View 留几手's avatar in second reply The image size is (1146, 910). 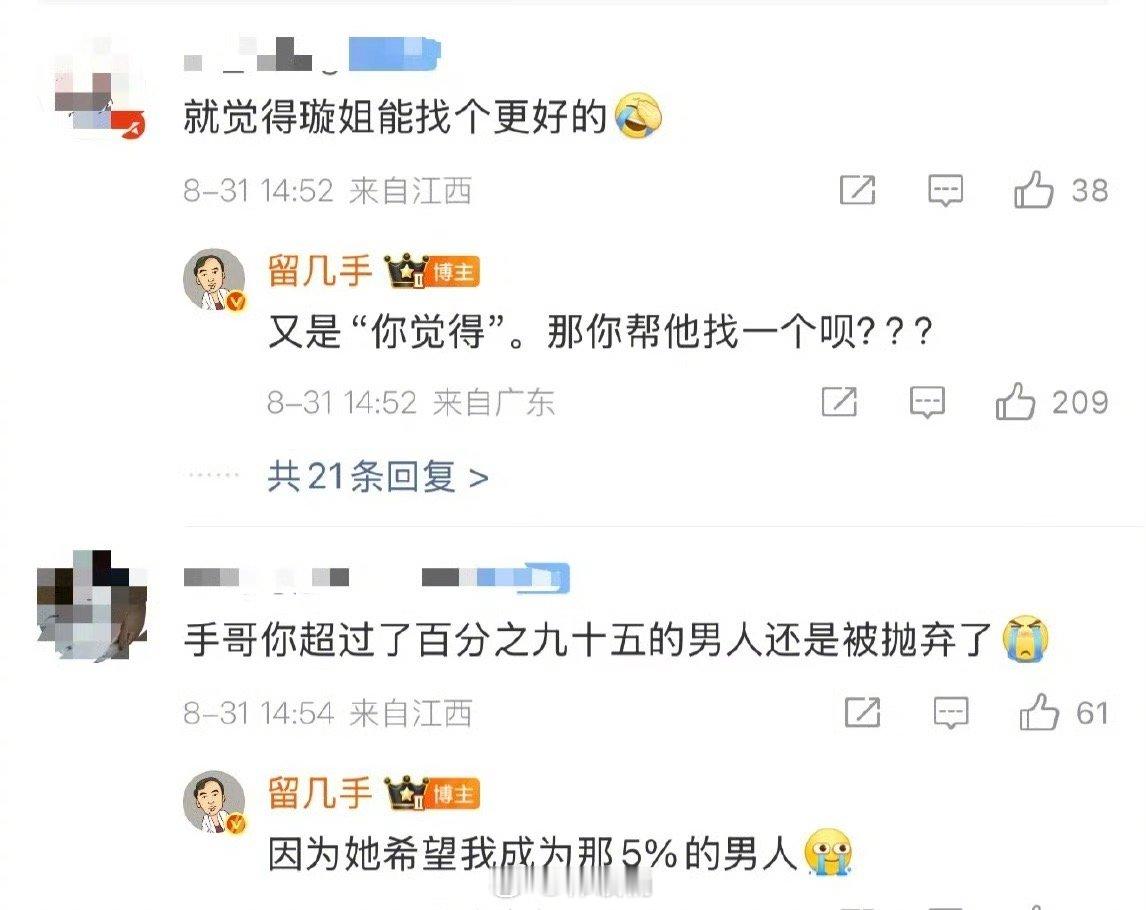(x=214, y=802)
